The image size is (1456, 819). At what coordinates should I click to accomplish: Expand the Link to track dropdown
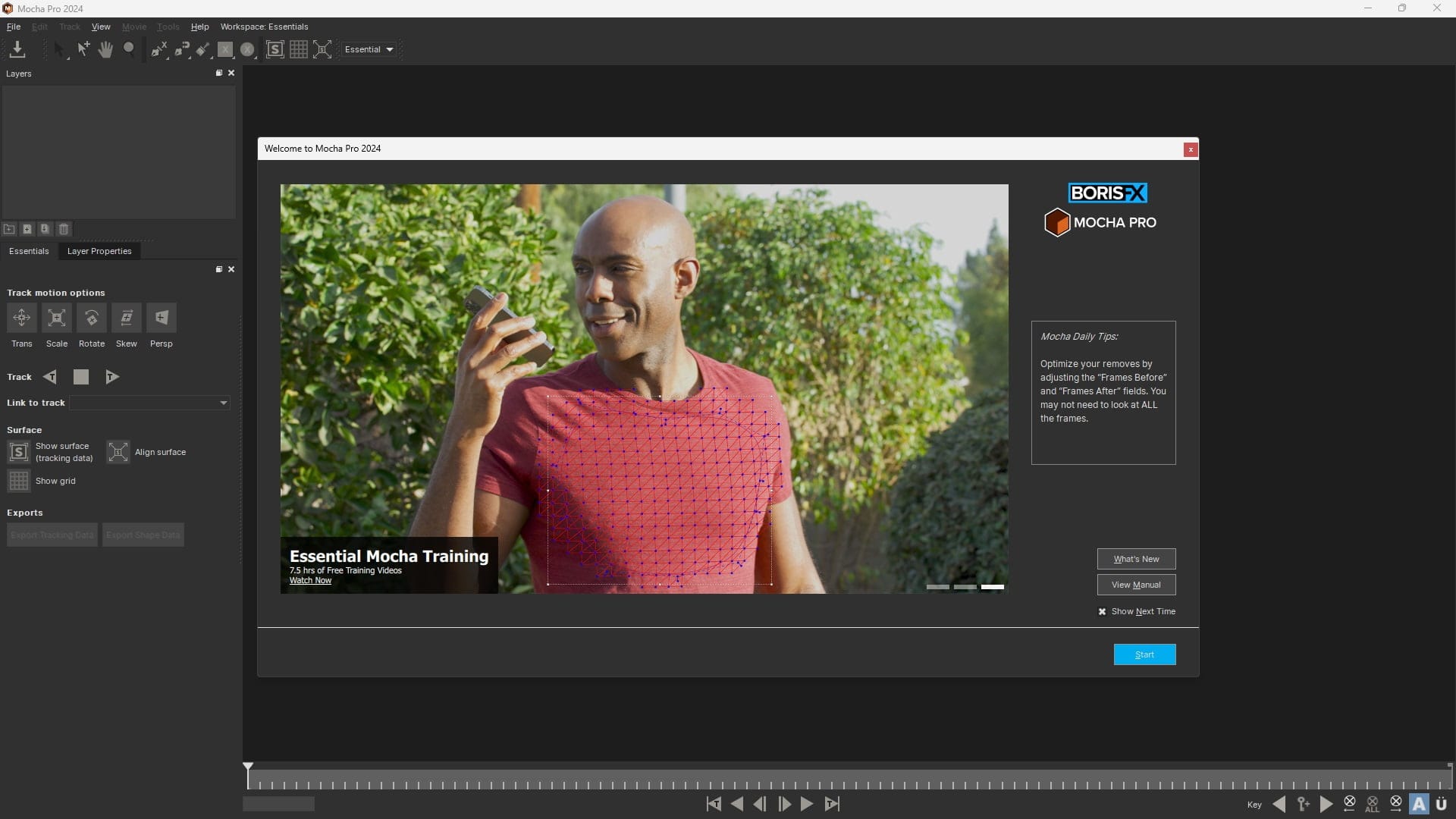(223, 403)
